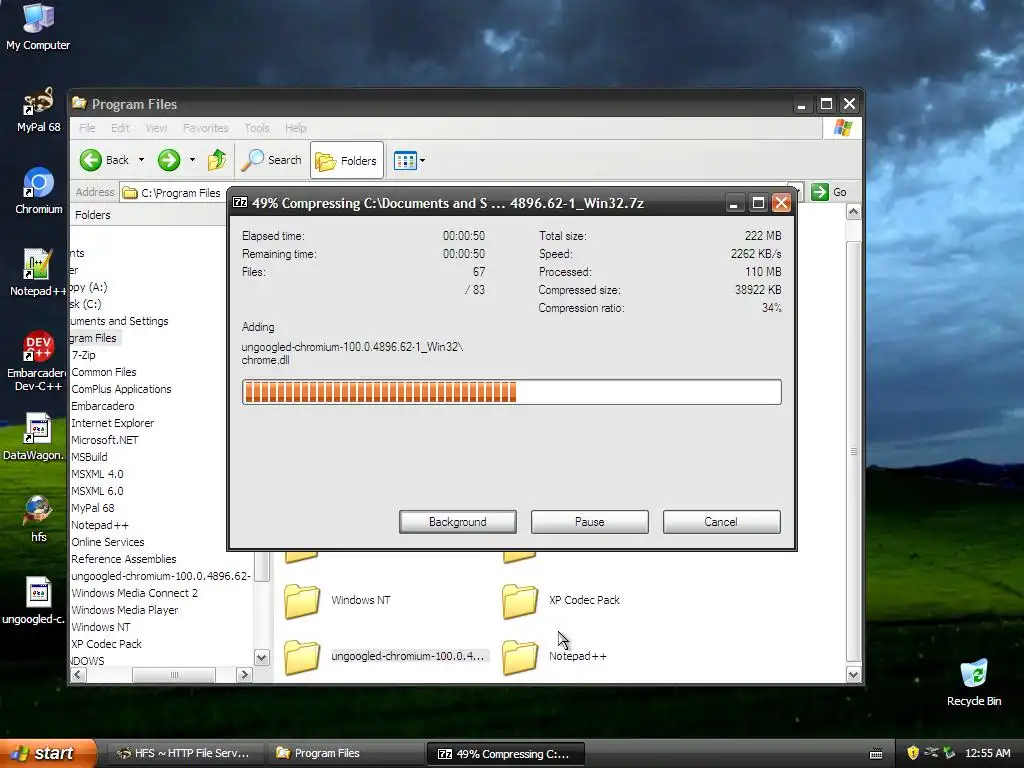Open Recycle Bin icon
1024x768 pixels.
(973, 682)
